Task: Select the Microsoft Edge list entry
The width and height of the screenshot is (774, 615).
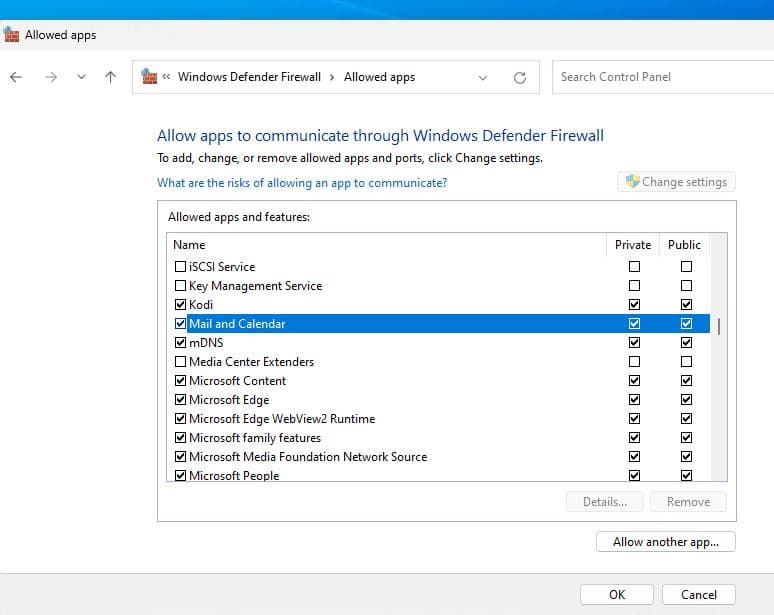Action: pyautogui.click(x=229, y=400)
